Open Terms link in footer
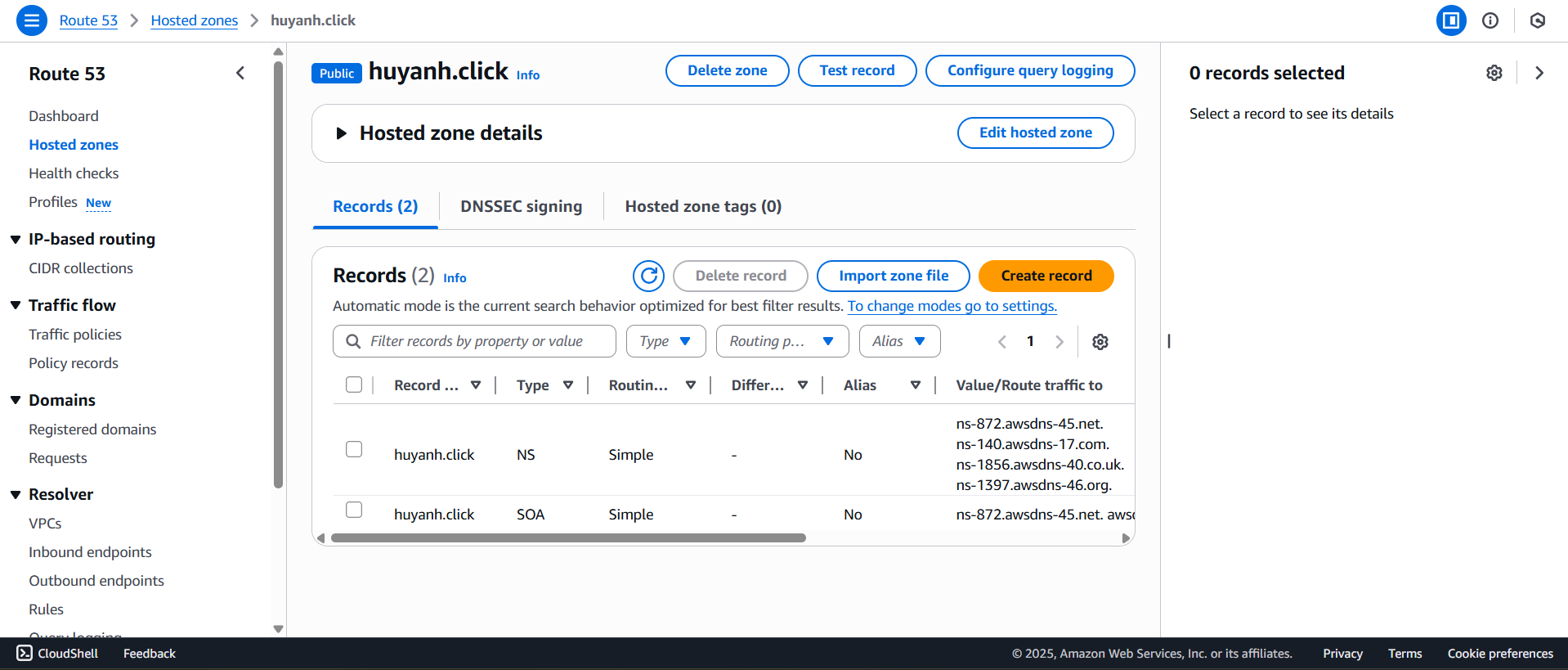Viewport: 1568px width, 670px height. (1404, 654)
